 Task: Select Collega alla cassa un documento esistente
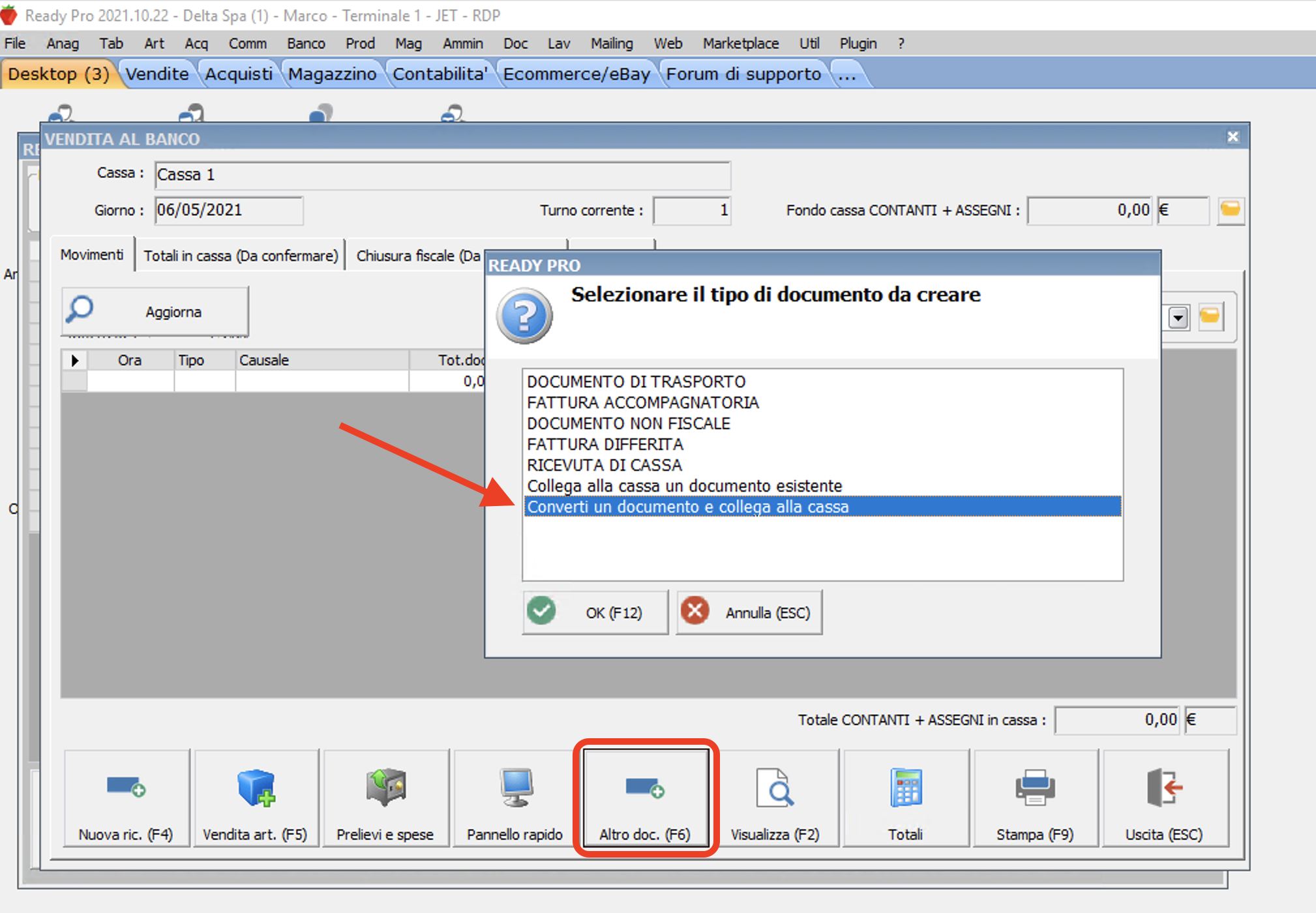822,486
